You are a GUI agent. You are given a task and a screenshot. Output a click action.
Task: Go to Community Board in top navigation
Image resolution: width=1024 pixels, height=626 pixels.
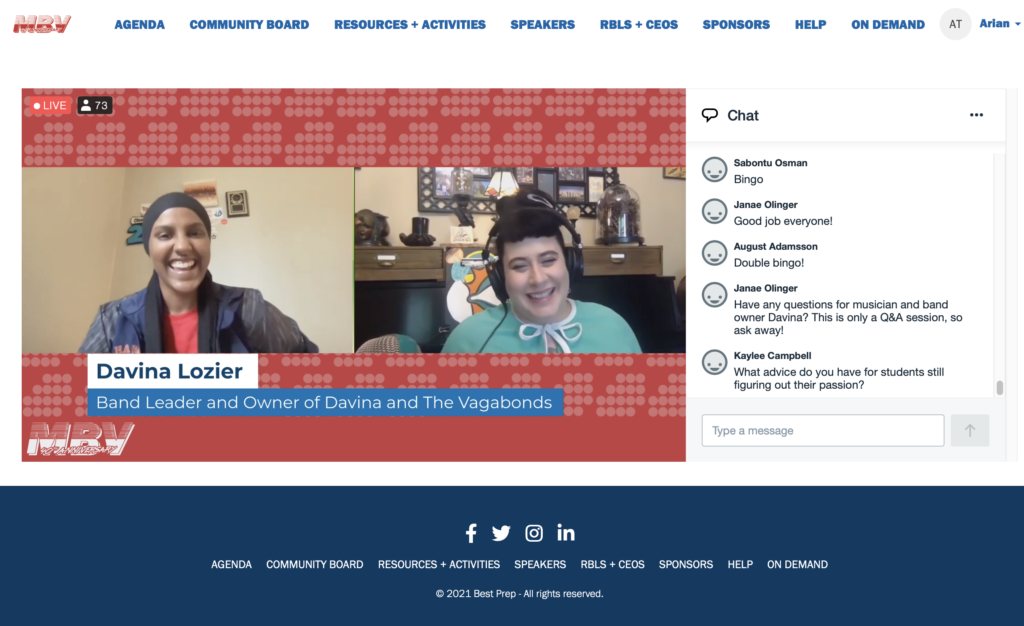(249, 25)
